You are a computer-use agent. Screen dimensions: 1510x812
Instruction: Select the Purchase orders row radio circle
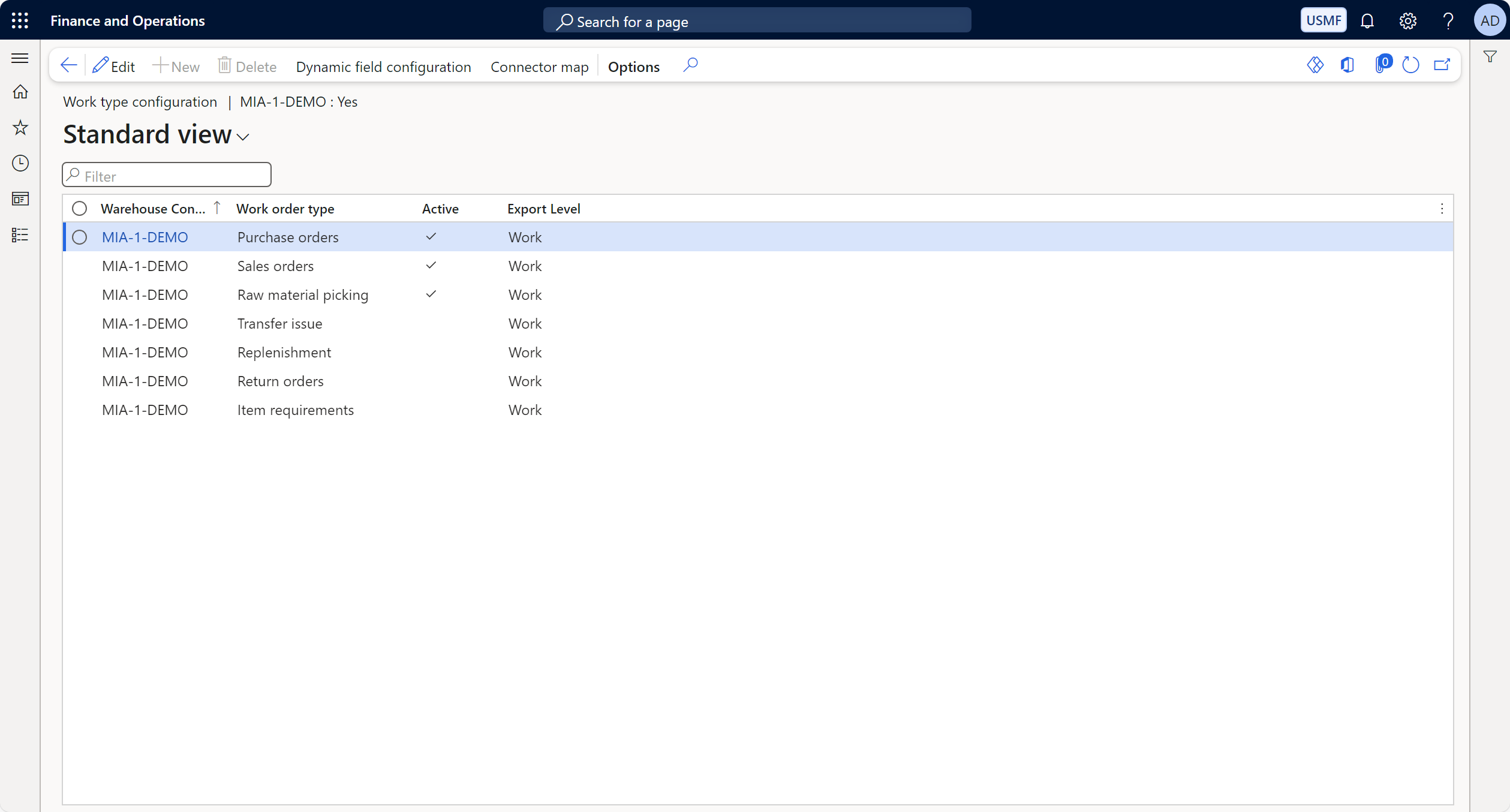[79, 237]
